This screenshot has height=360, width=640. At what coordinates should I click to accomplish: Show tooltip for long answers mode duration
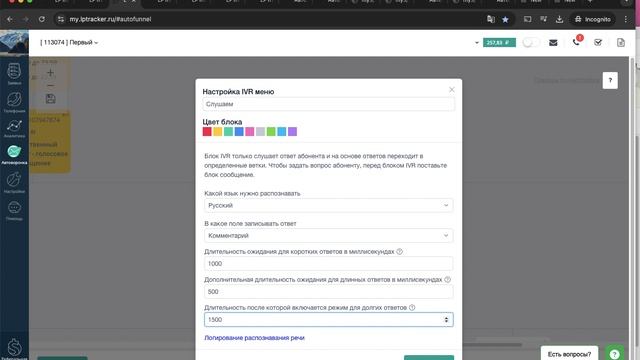(x=412, y=307)
